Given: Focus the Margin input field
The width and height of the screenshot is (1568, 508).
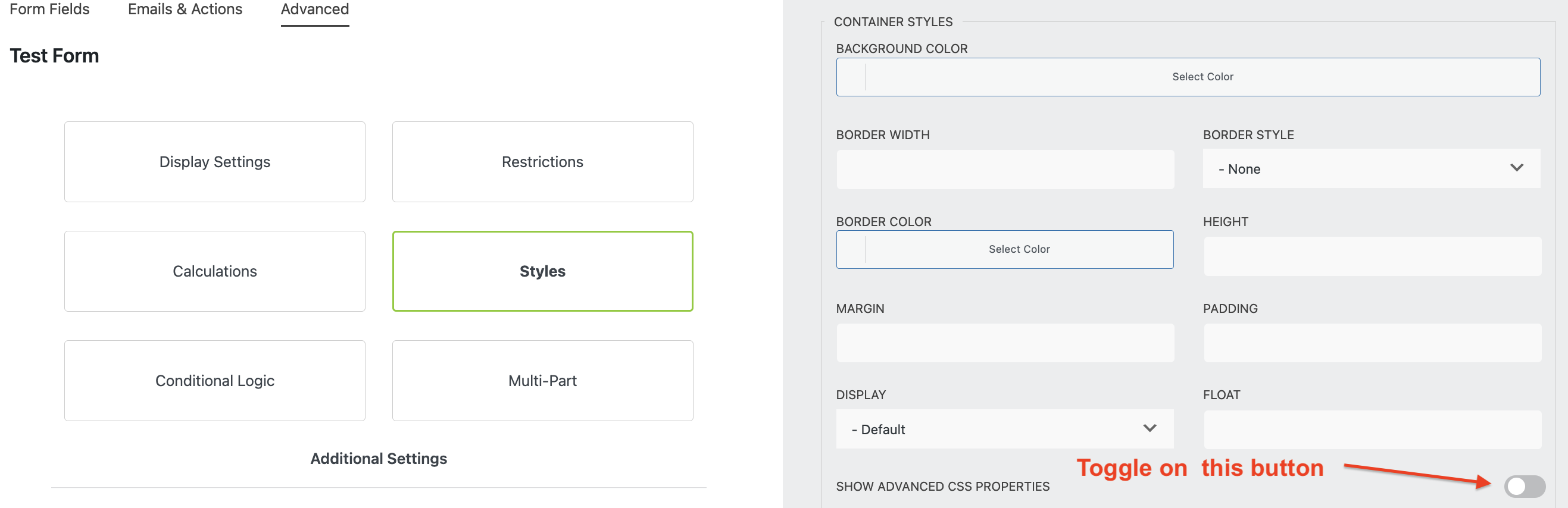Looking at the screenshot, I should 1005,343.
